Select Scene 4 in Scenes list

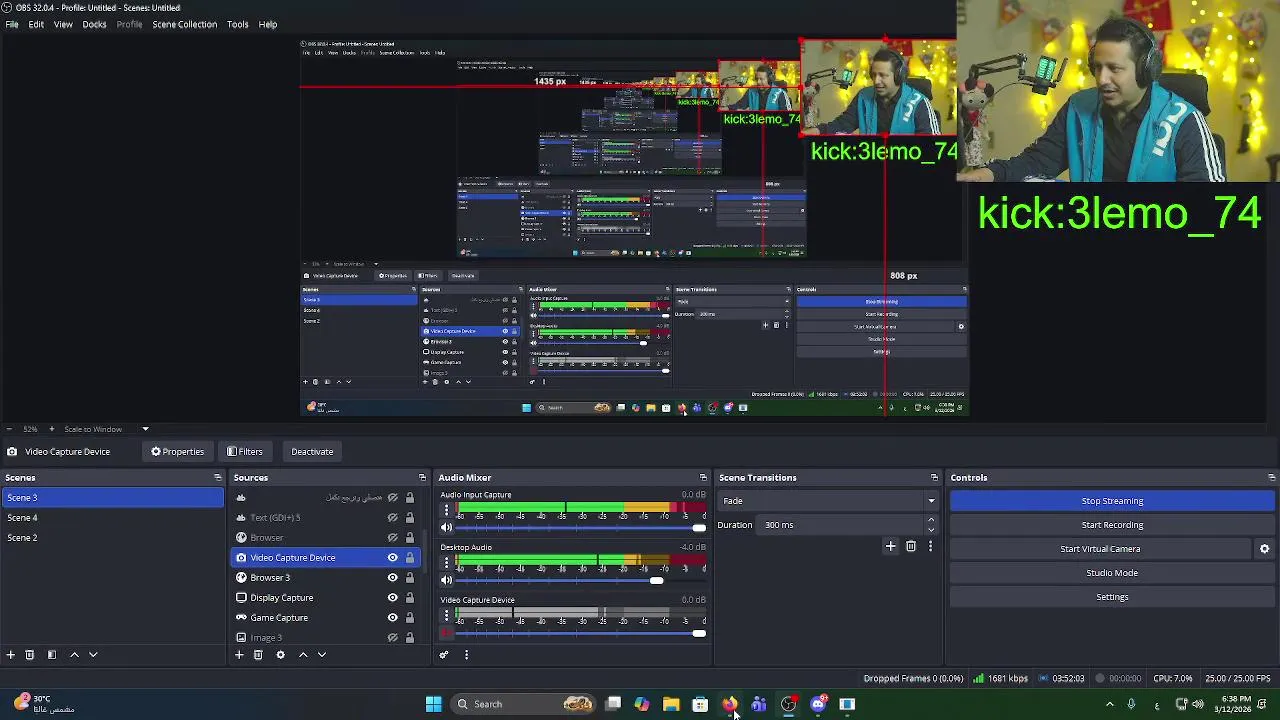pyautogui.click(x=113, y=518)
